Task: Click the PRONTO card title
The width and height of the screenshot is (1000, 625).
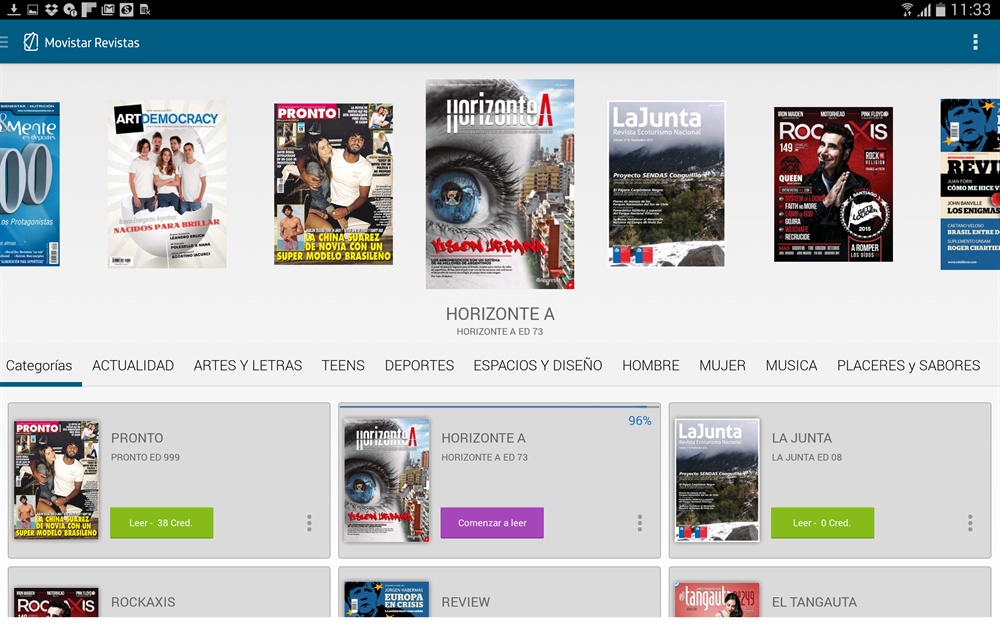Action: pos(137,438)
